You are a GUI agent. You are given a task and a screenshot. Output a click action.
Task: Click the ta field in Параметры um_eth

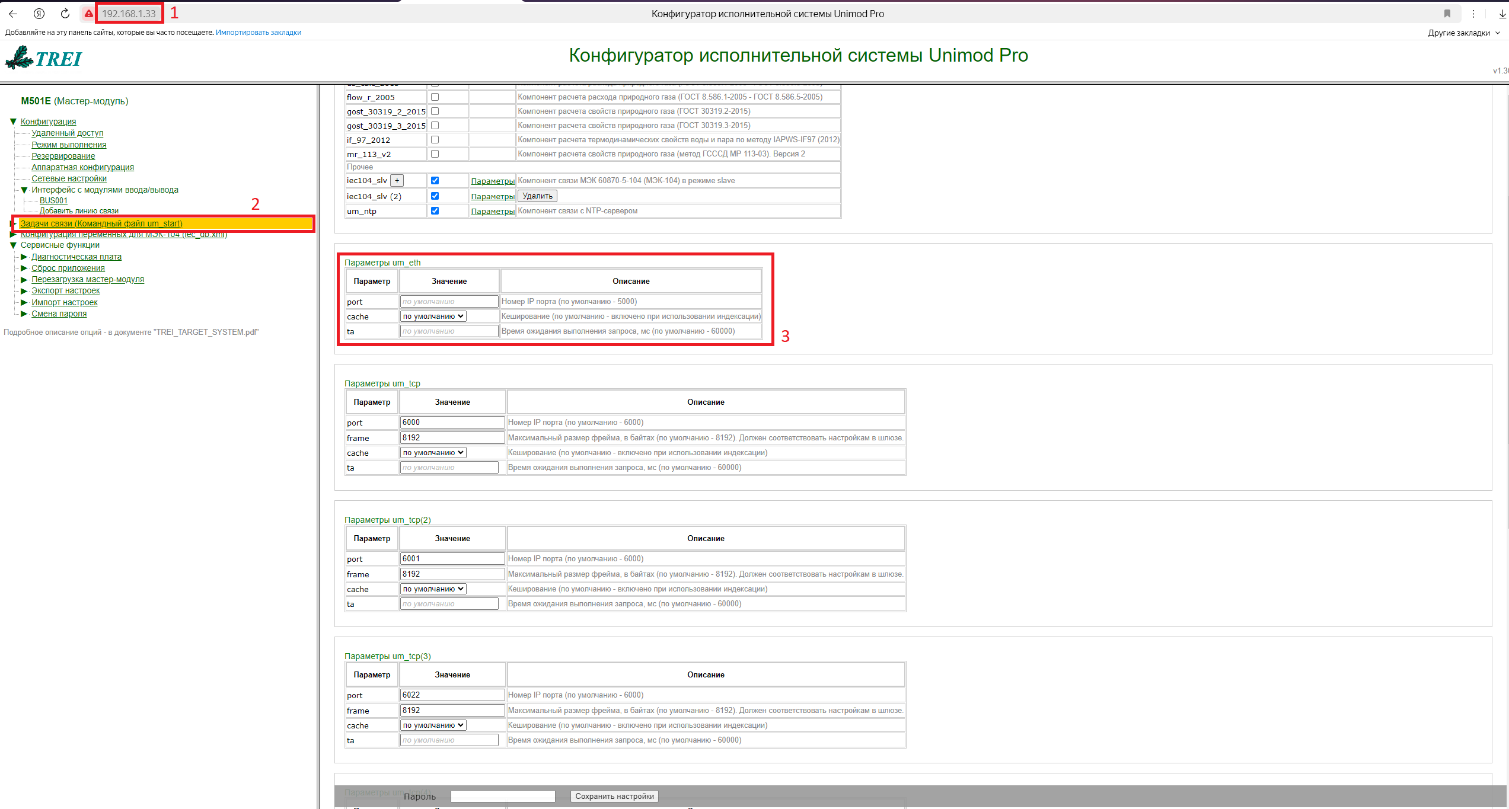(449, 331)
